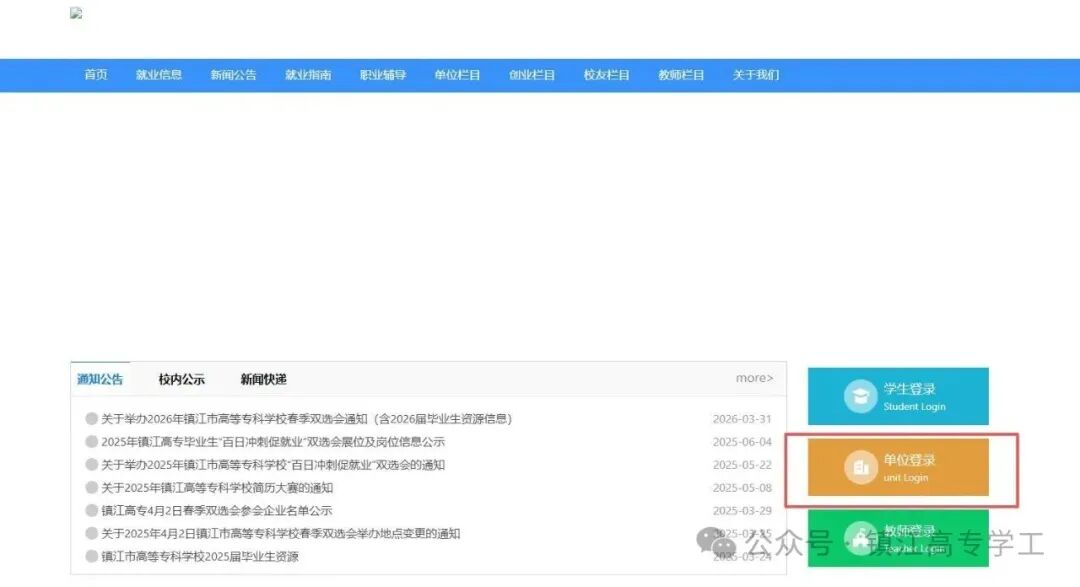Switch to the 新闻快递 tab

pos(263,379)
